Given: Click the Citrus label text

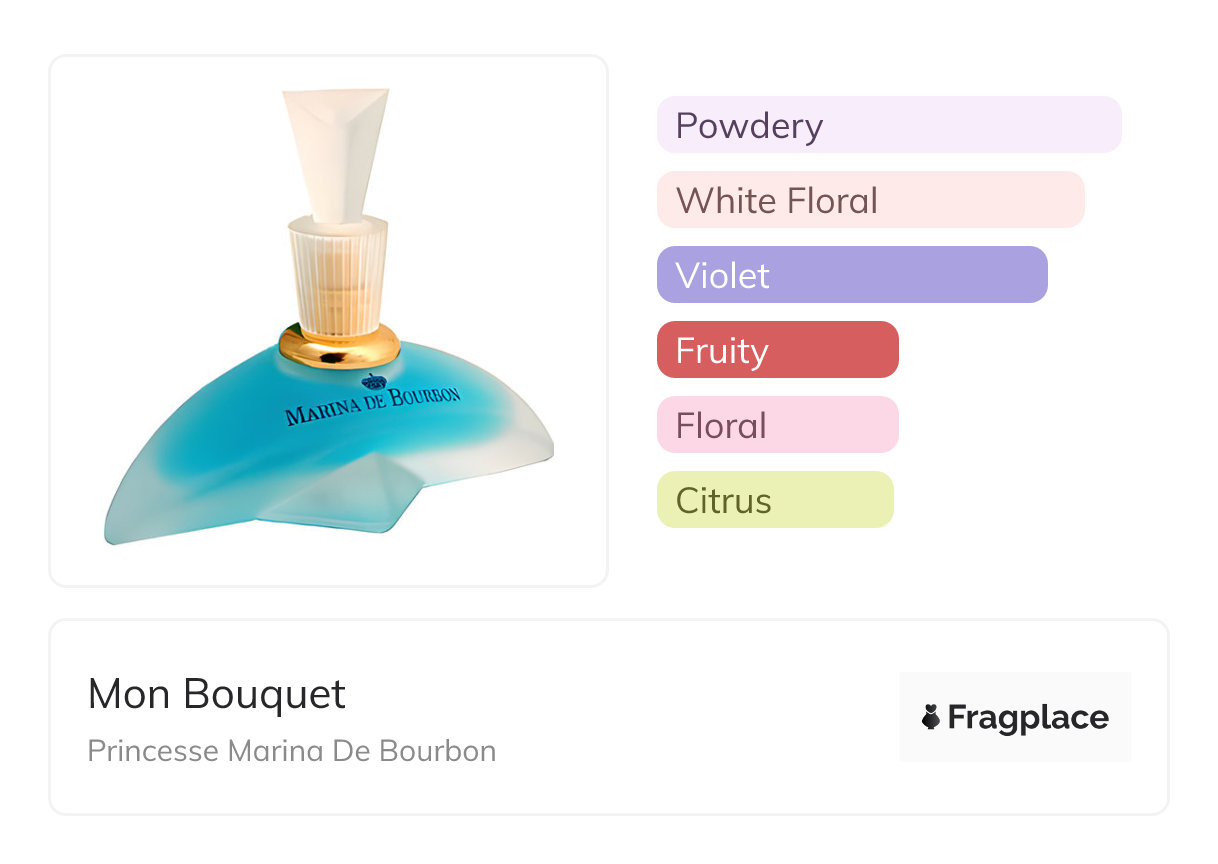Looking at the screenshot, I should 724,500.
